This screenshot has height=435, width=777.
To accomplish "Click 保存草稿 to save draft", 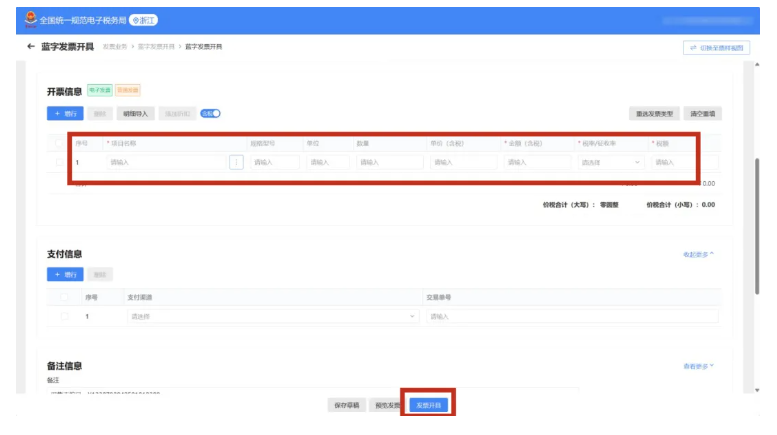I will click(346, 405).
